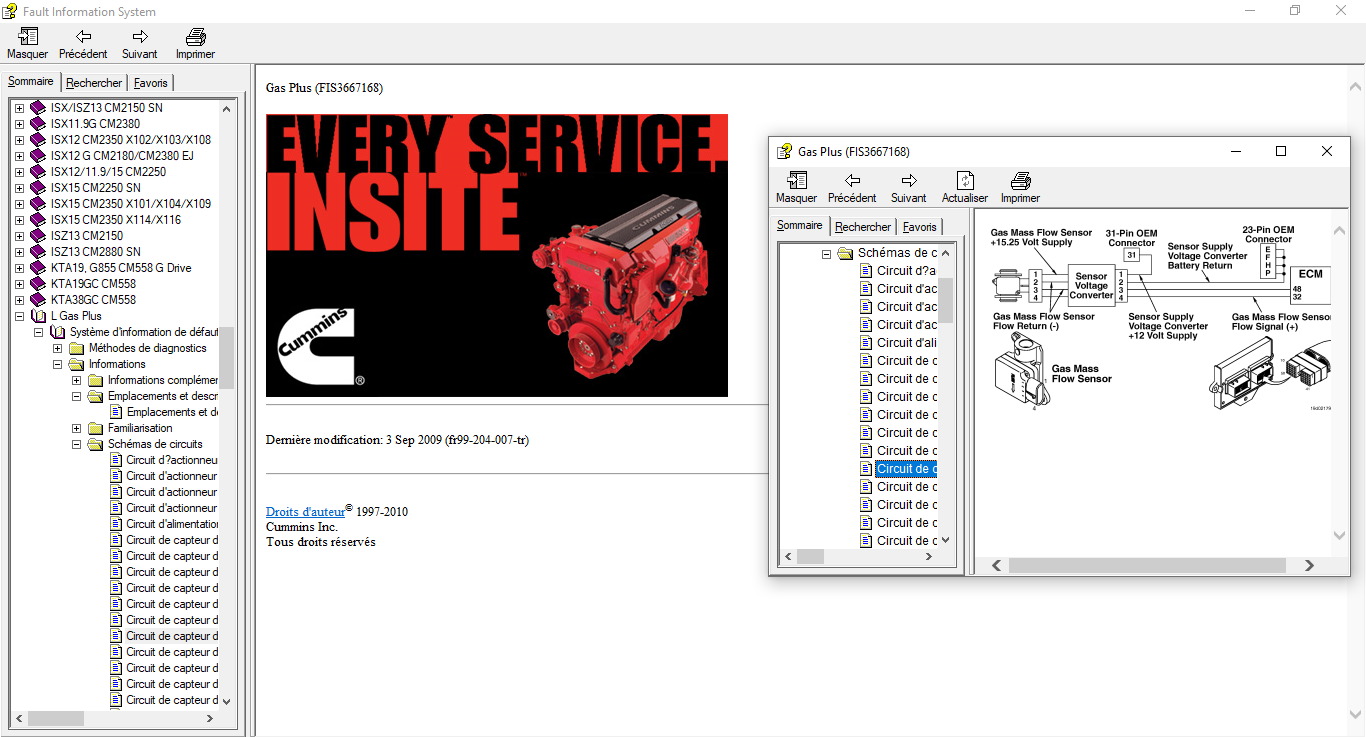Expand the ISZ13 CM2880 SN node
1366x737 pixels.
point(19,252)
